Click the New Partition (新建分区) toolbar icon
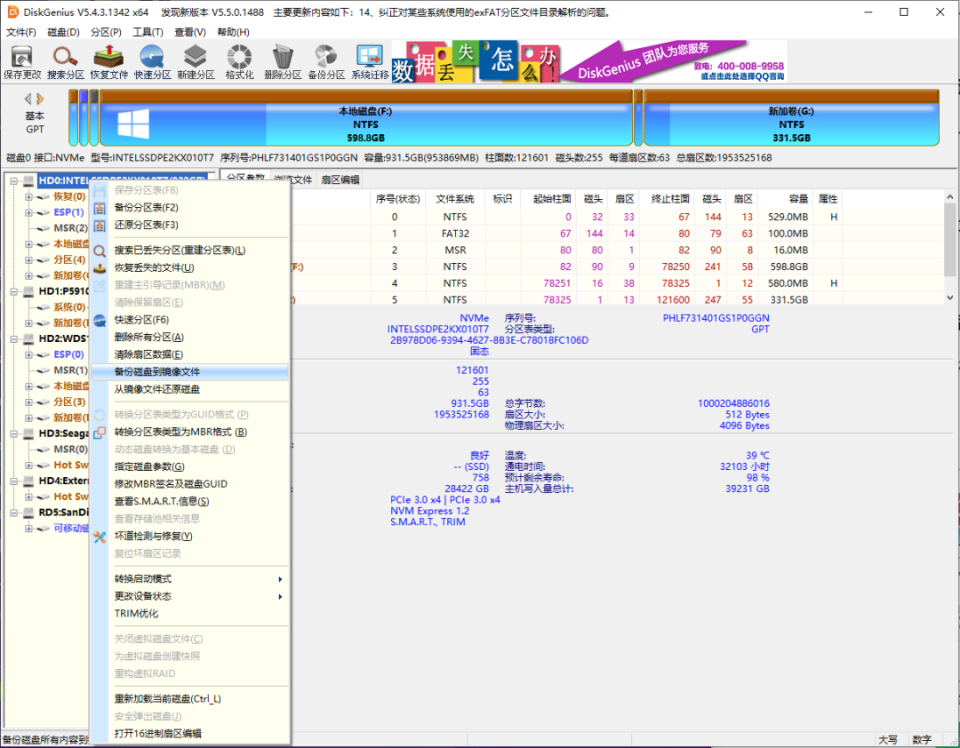Viewport: 960px width, 748px height. tap(195, 62)
